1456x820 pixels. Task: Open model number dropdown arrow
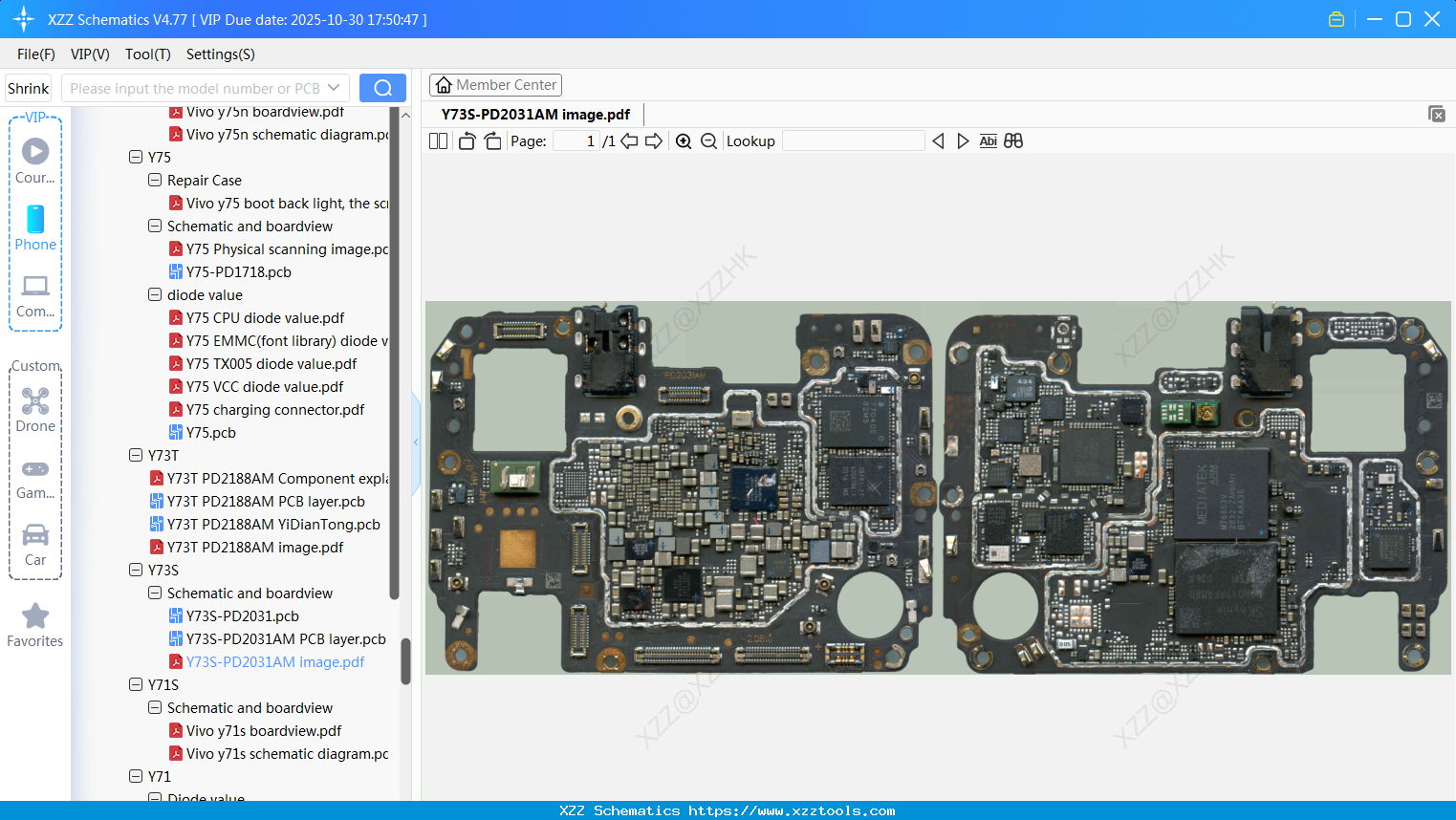(x=334, y=88)
